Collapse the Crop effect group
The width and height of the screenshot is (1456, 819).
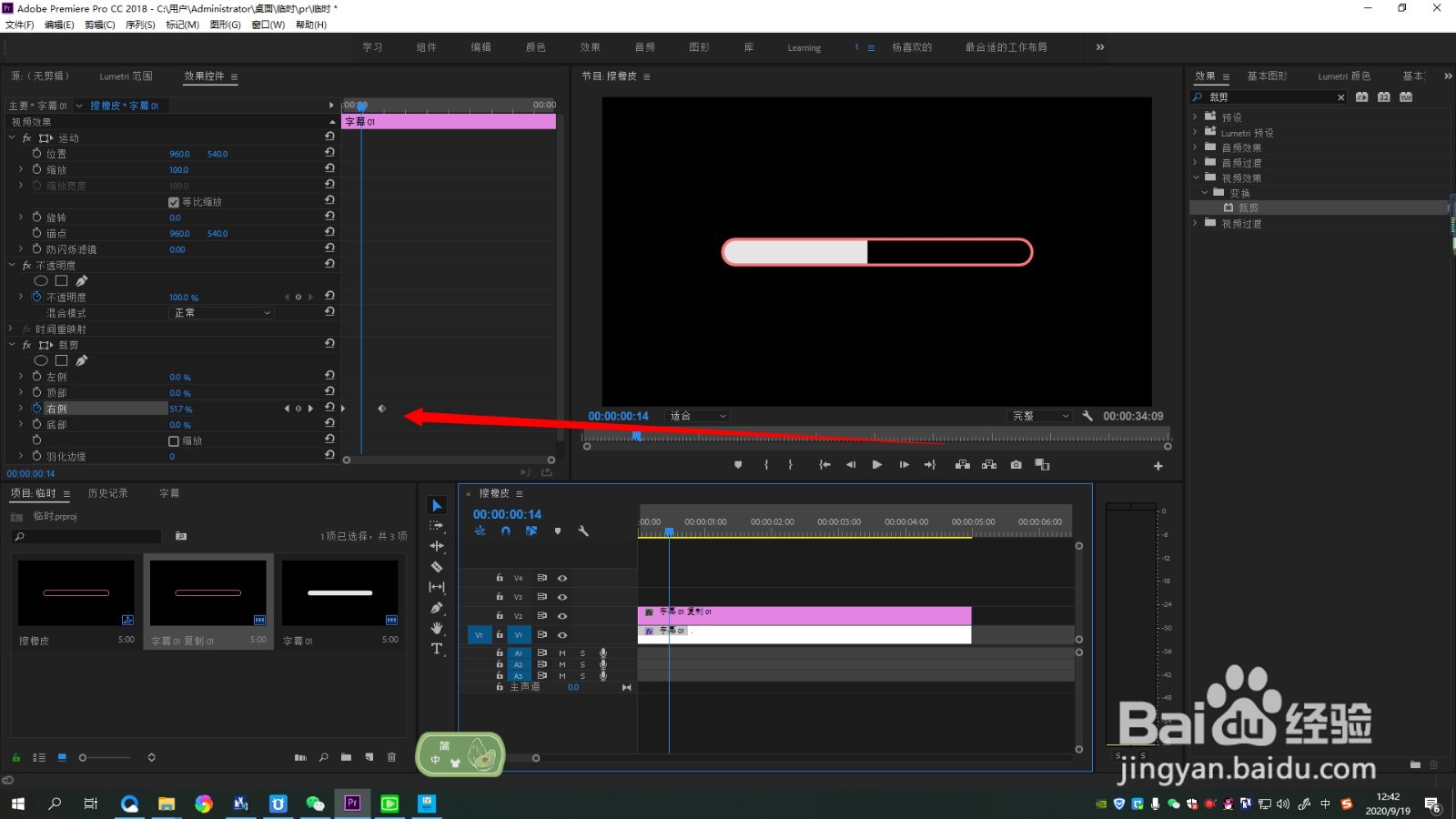click(12, 346)
